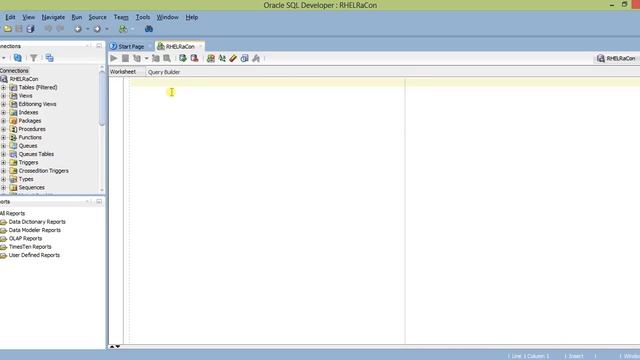Expand the Functions tree node
This screenshot has height=360, width=640.
point(4,138)
